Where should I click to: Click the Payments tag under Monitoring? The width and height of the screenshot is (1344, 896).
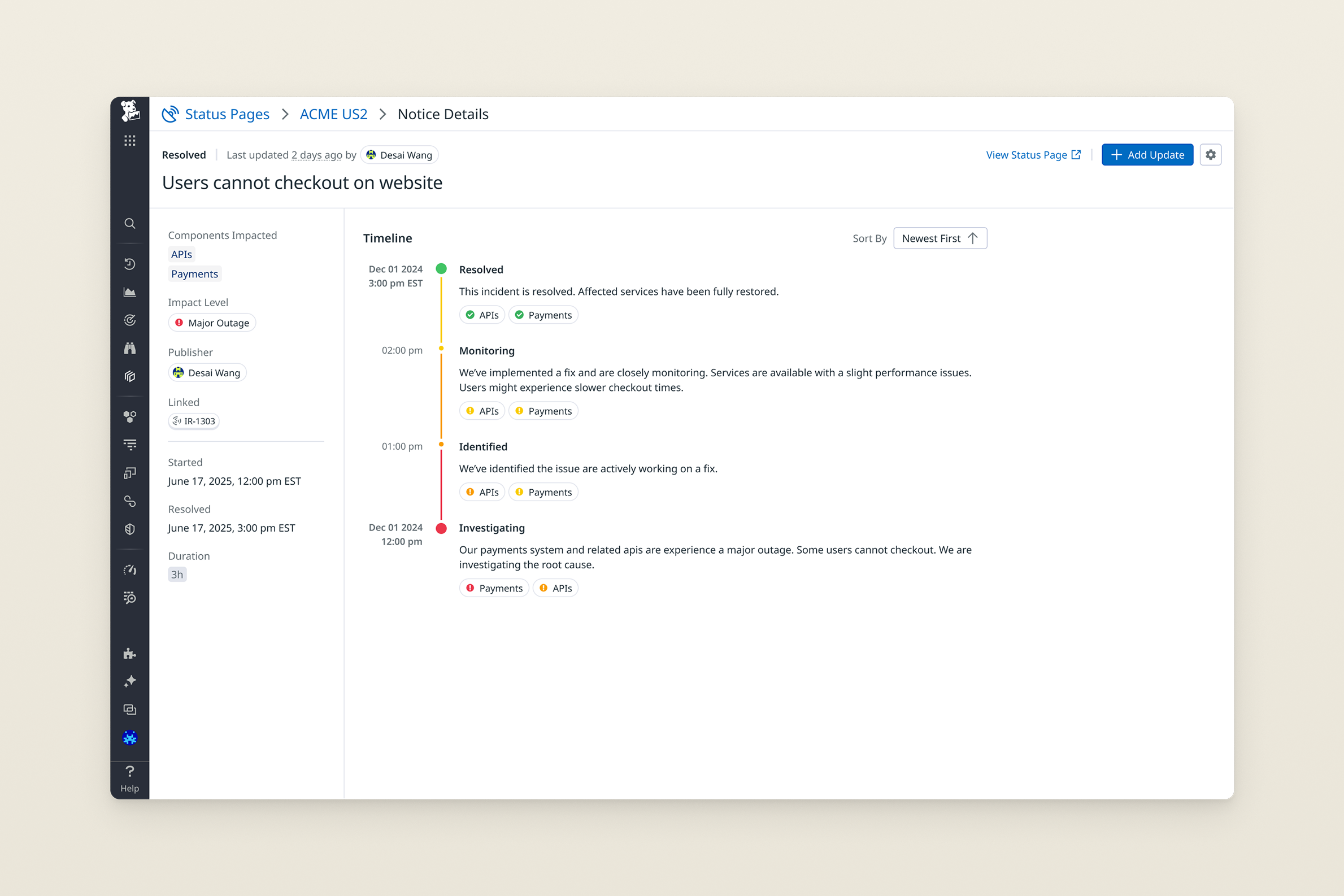[x=543, y=411]
